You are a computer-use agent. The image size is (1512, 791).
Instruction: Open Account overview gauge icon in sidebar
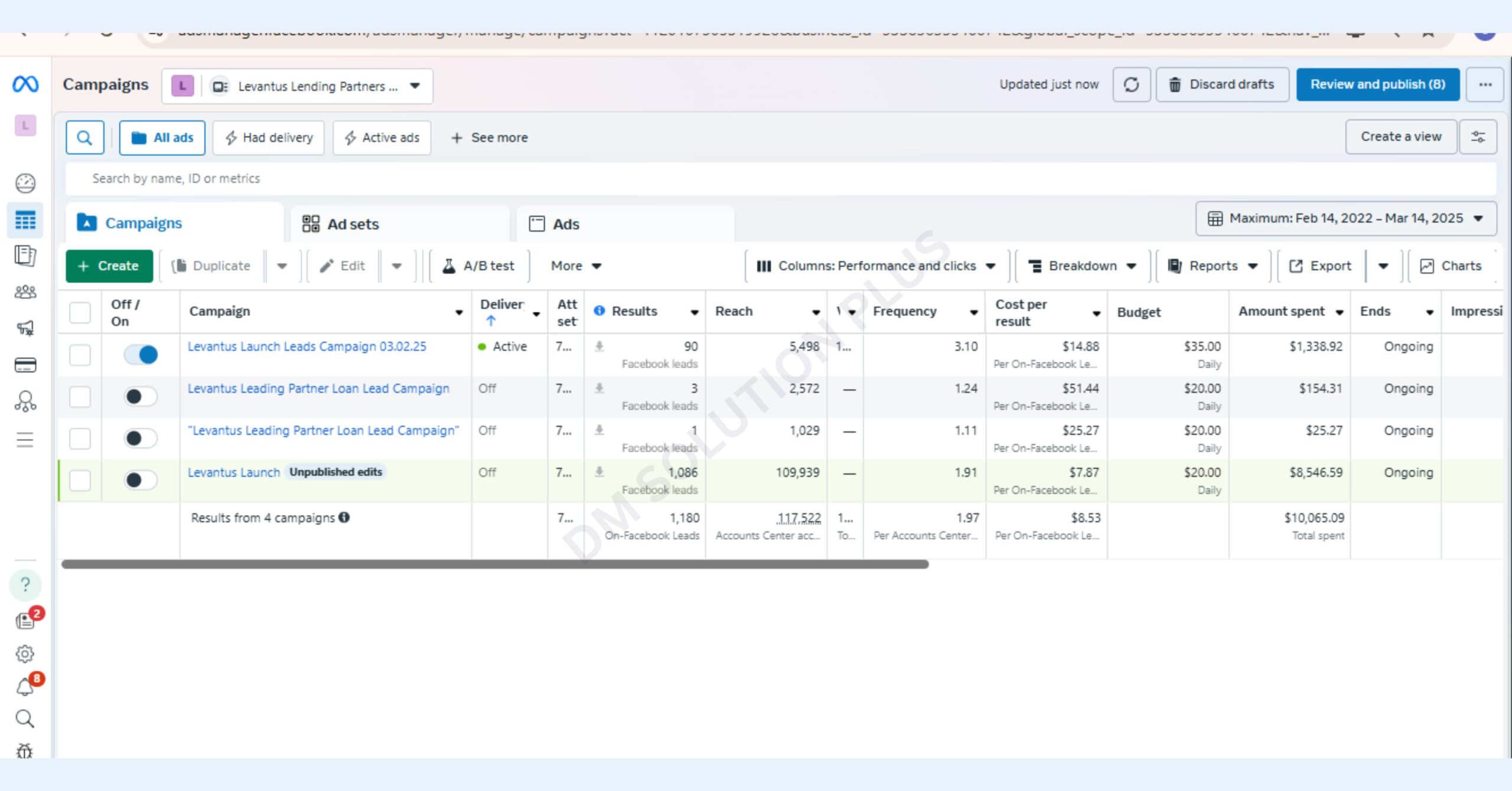(25, 184)
